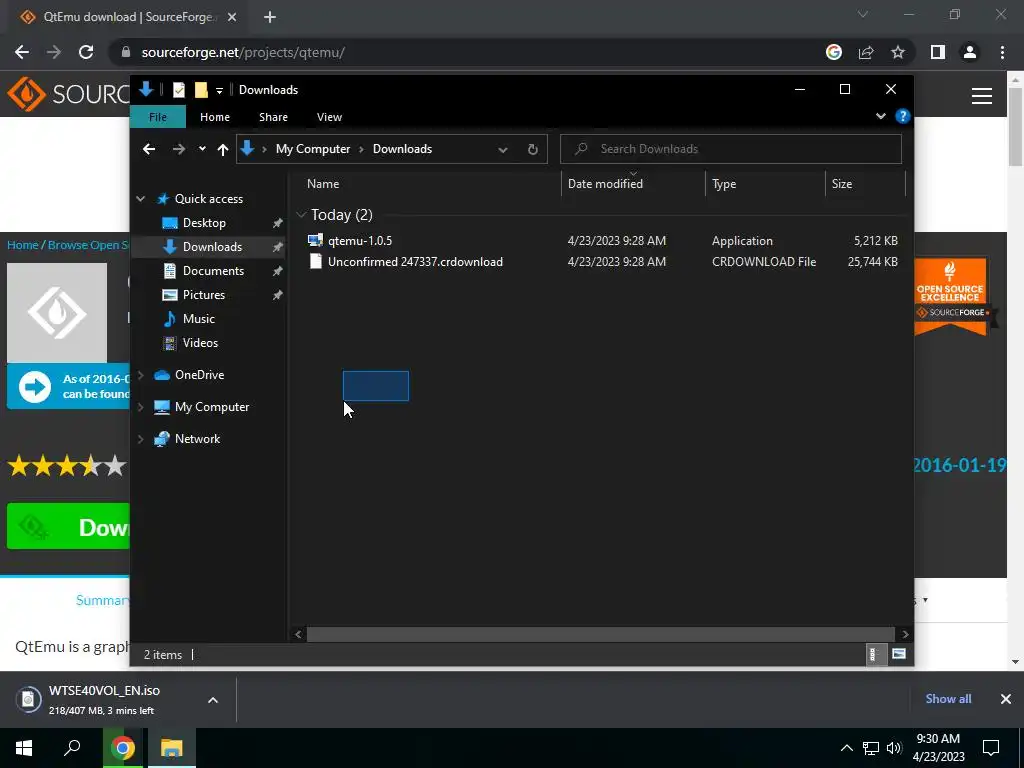The image size is (1024, 768).
Task: Open the File ribbon tab
Action: point(158,117)
